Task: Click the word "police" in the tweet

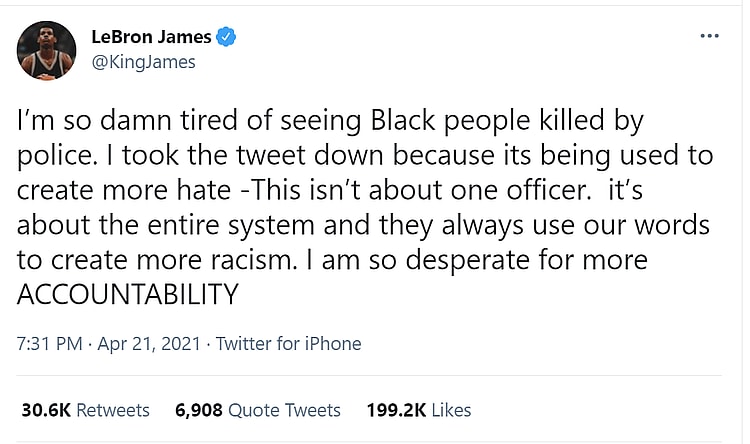Action: tap(52, 157)
